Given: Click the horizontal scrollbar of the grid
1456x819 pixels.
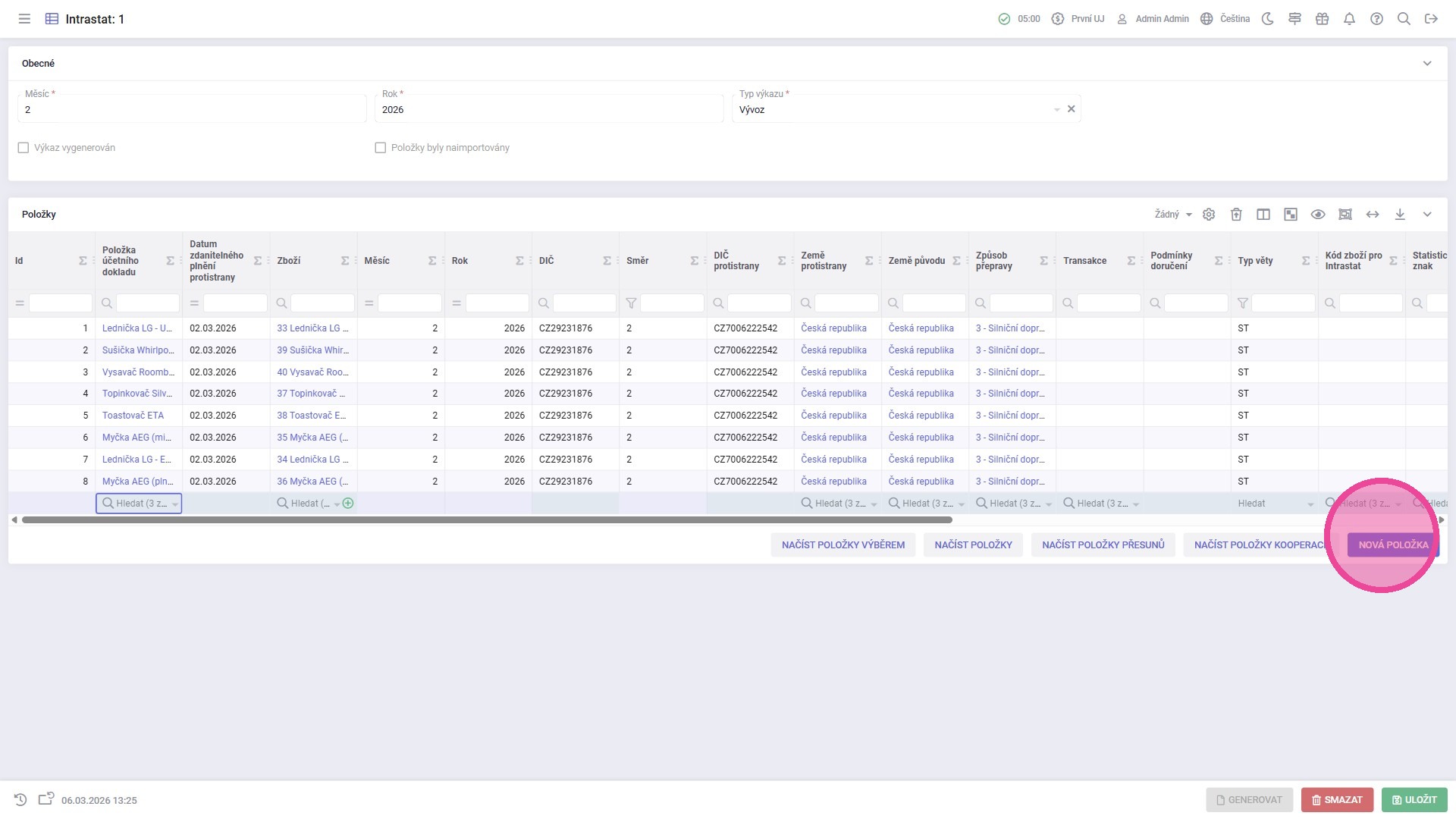Looking at the screenshot, I should coord(487,520).
